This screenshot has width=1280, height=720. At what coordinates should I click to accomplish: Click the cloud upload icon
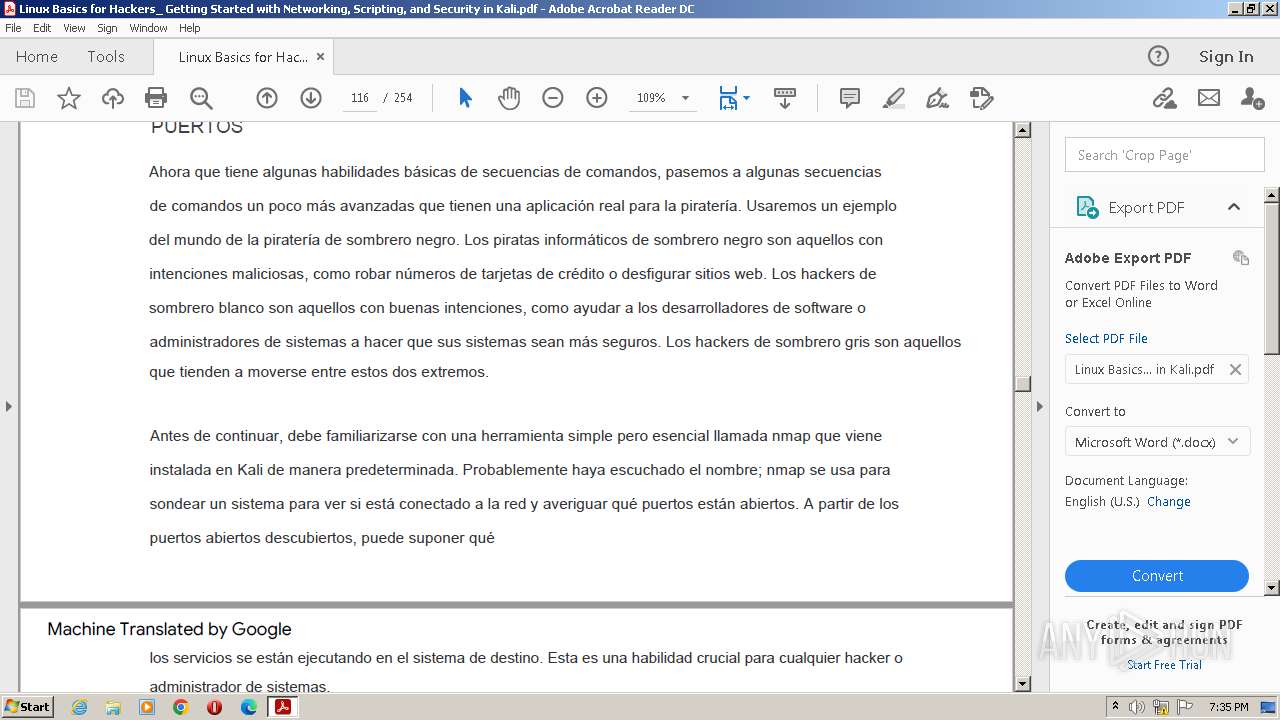(113, 98)
